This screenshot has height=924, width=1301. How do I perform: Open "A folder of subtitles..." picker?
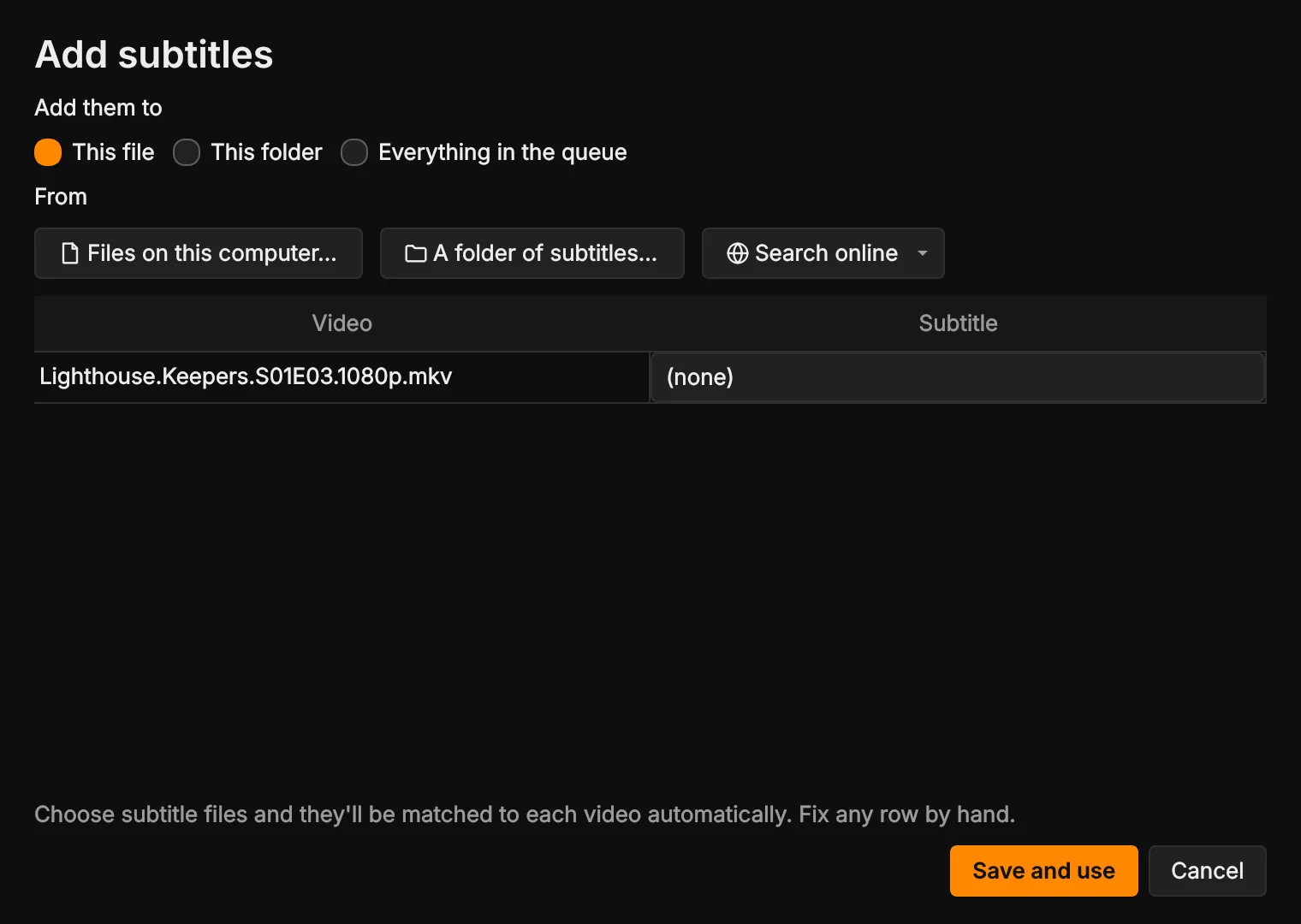[532, 253]
